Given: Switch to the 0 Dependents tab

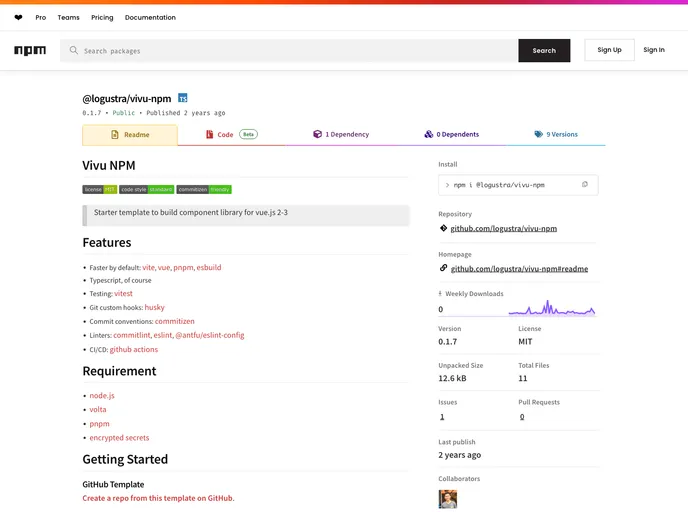Looking at the screenshot, I should 452,134.
